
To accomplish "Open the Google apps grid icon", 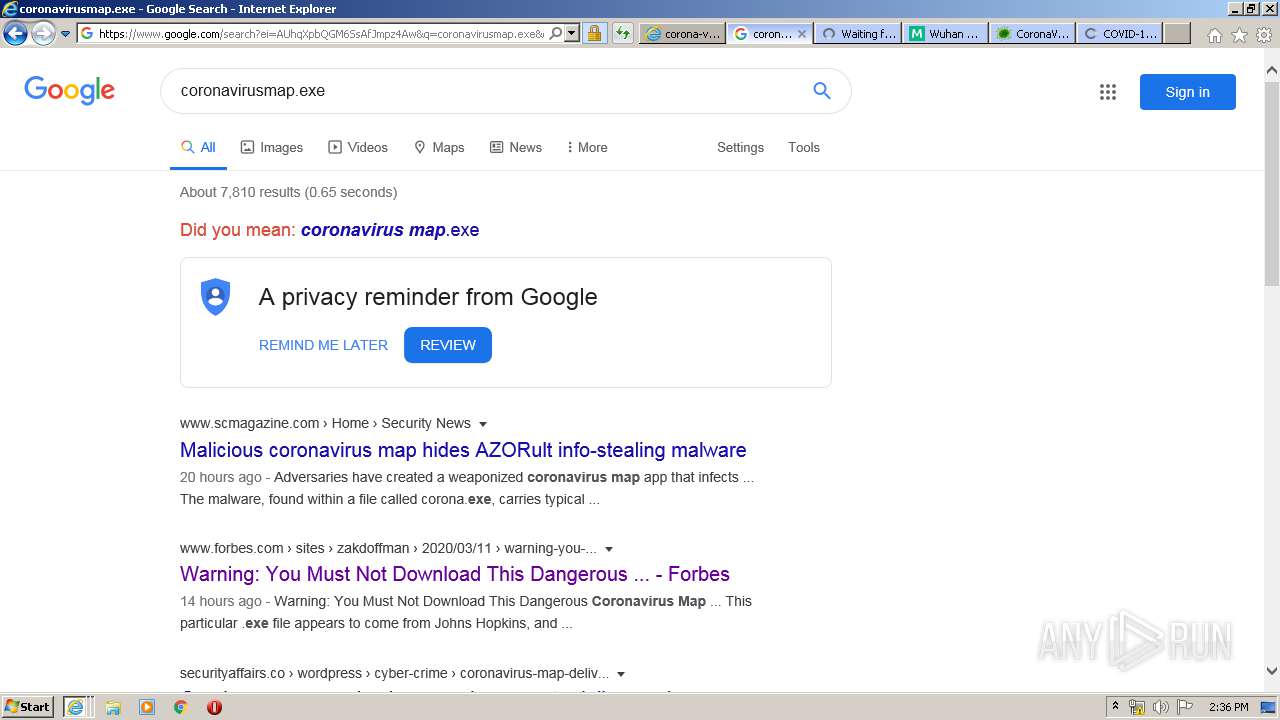I will coord(1108,92).
